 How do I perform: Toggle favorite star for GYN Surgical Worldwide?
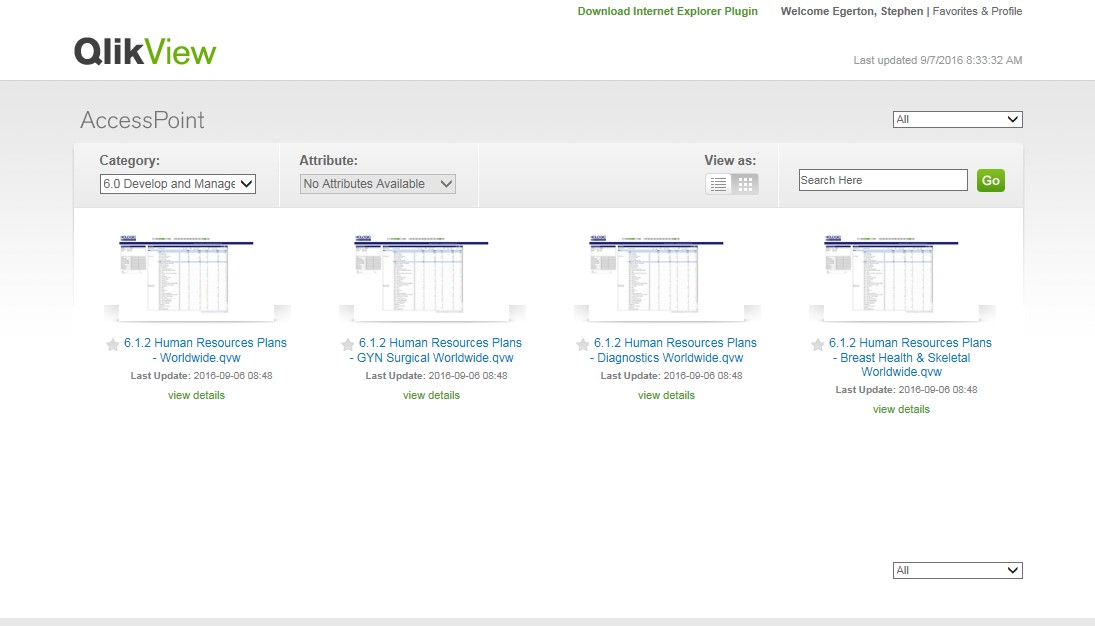pyautogui.click(x=347, y=344)
